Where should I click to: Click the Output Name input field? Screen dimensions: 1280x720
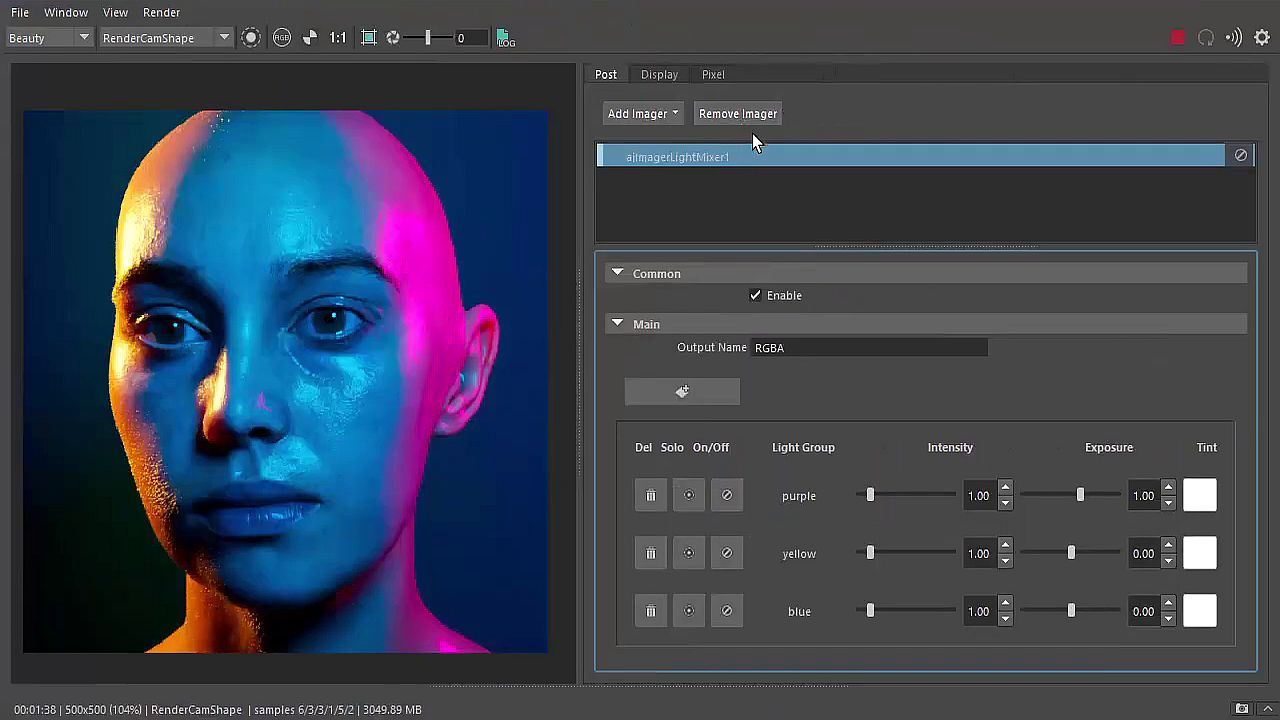click(868, 348)
